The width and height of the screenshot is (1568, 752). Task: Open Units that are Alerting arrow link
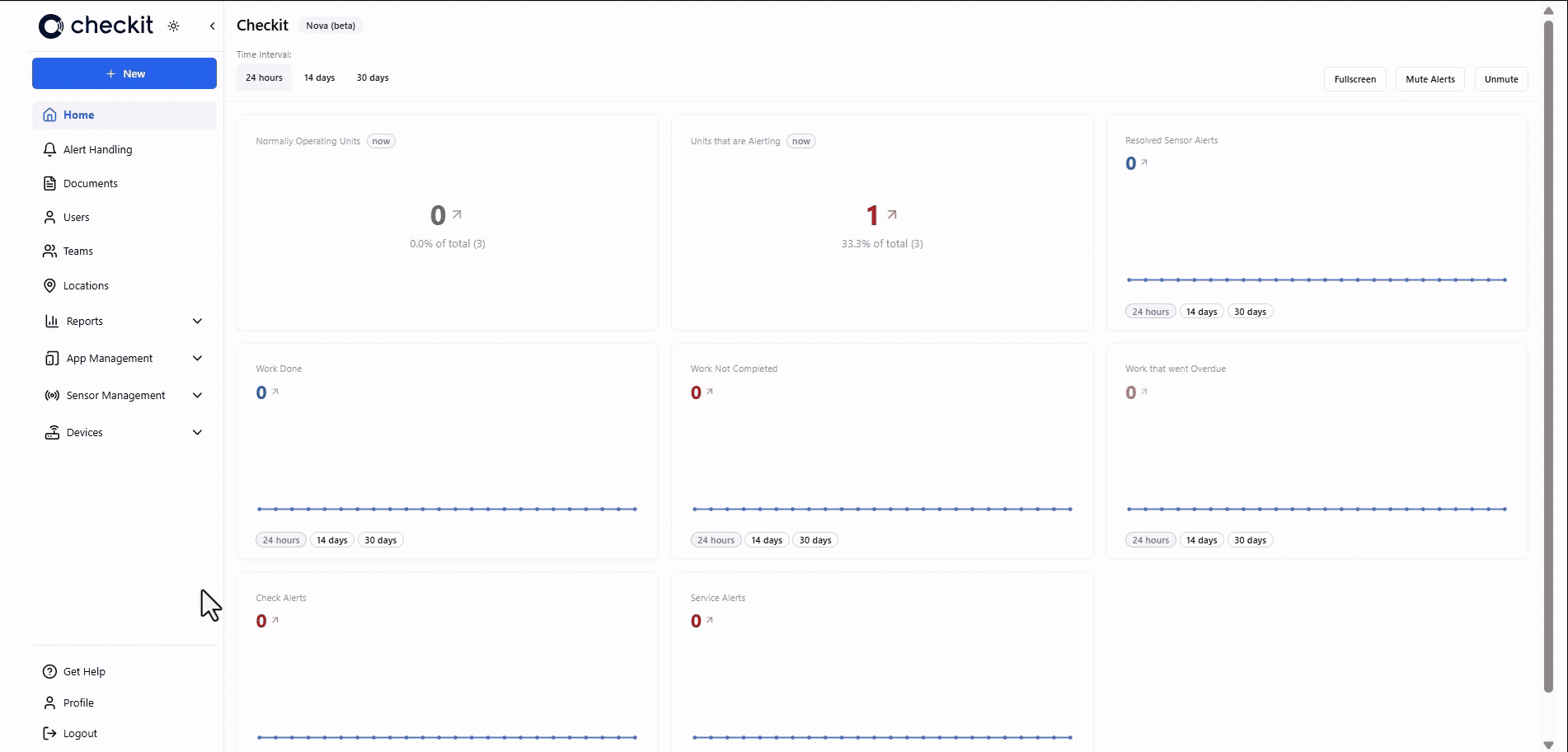tap(892, 214)
